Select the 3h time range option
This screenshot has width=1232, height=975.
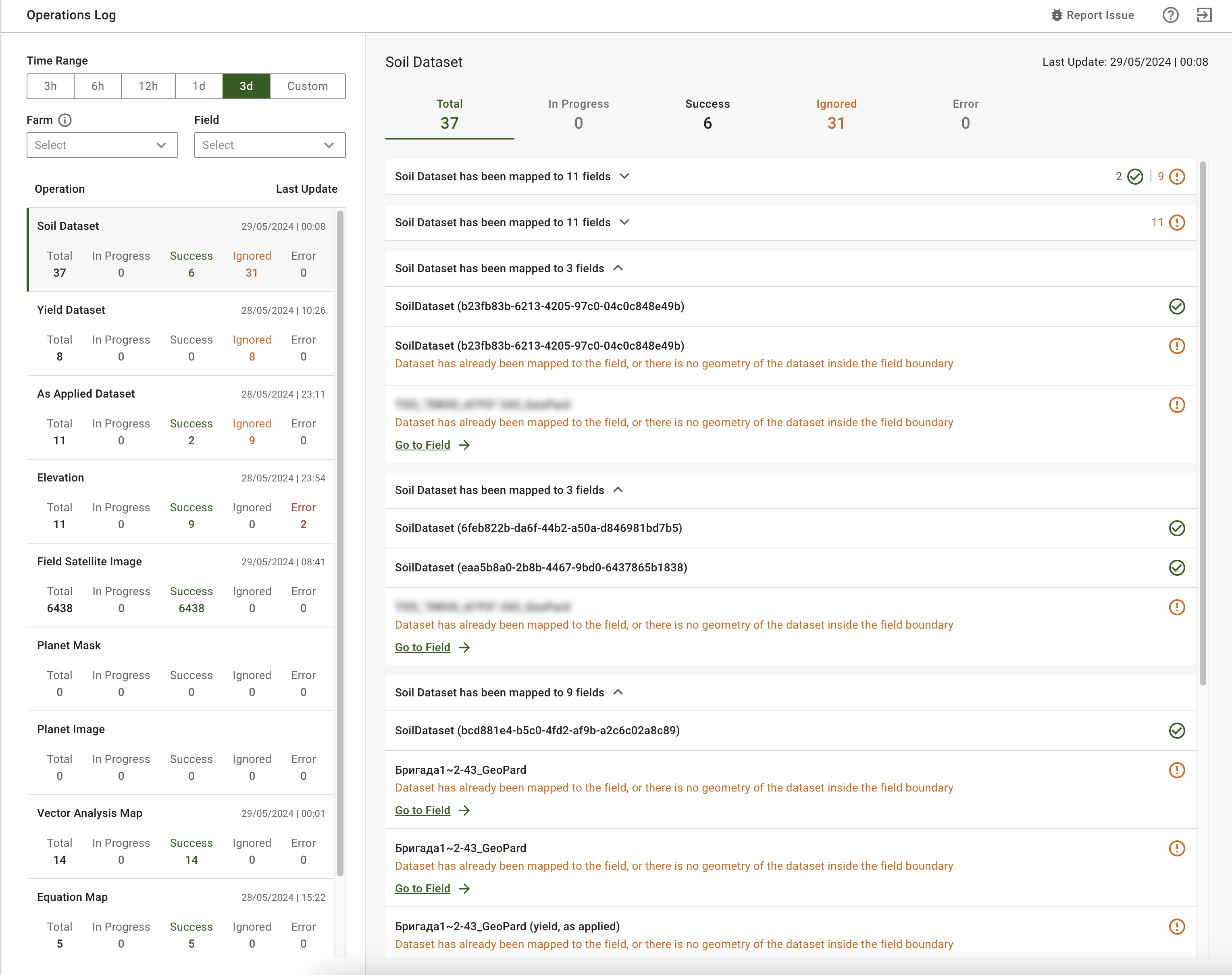coord(50,86)
